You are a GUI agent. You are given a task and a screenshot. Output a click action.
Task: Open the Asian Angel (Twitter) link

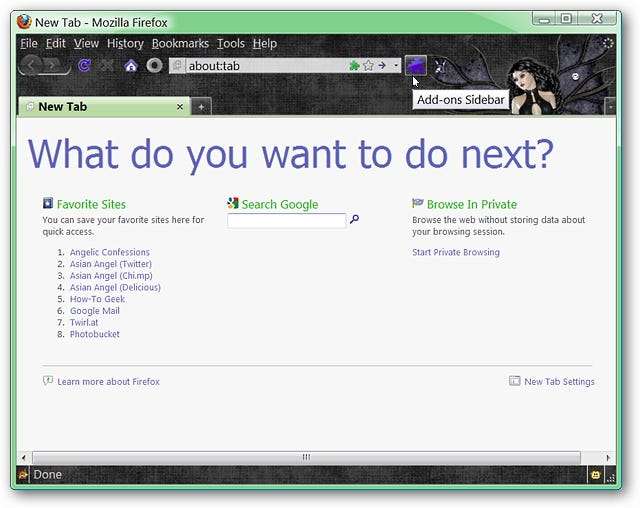coord(111,264)
